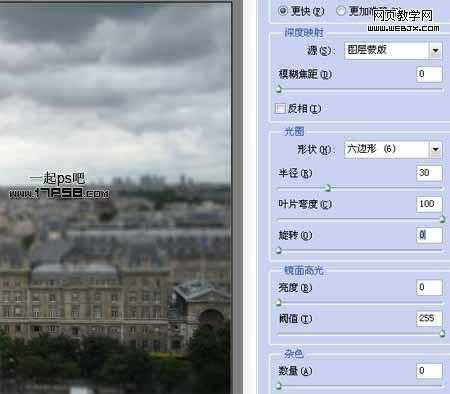Screen dimensions: 450x394
Task: Click the 阈值 (Threshold) slider handle
Action: (x=442, y=334)
